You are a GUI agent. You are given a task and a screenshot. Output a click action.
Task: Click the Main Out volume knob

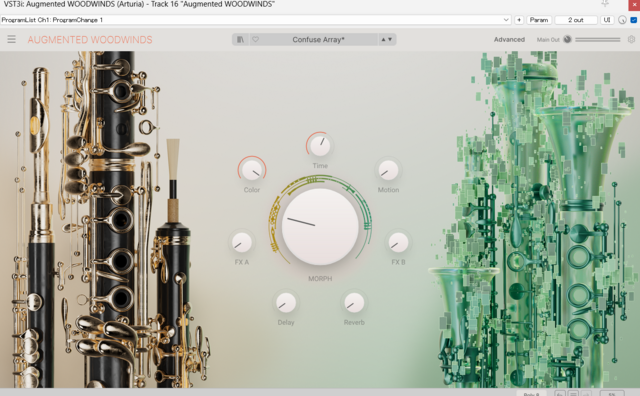(567, 39)
